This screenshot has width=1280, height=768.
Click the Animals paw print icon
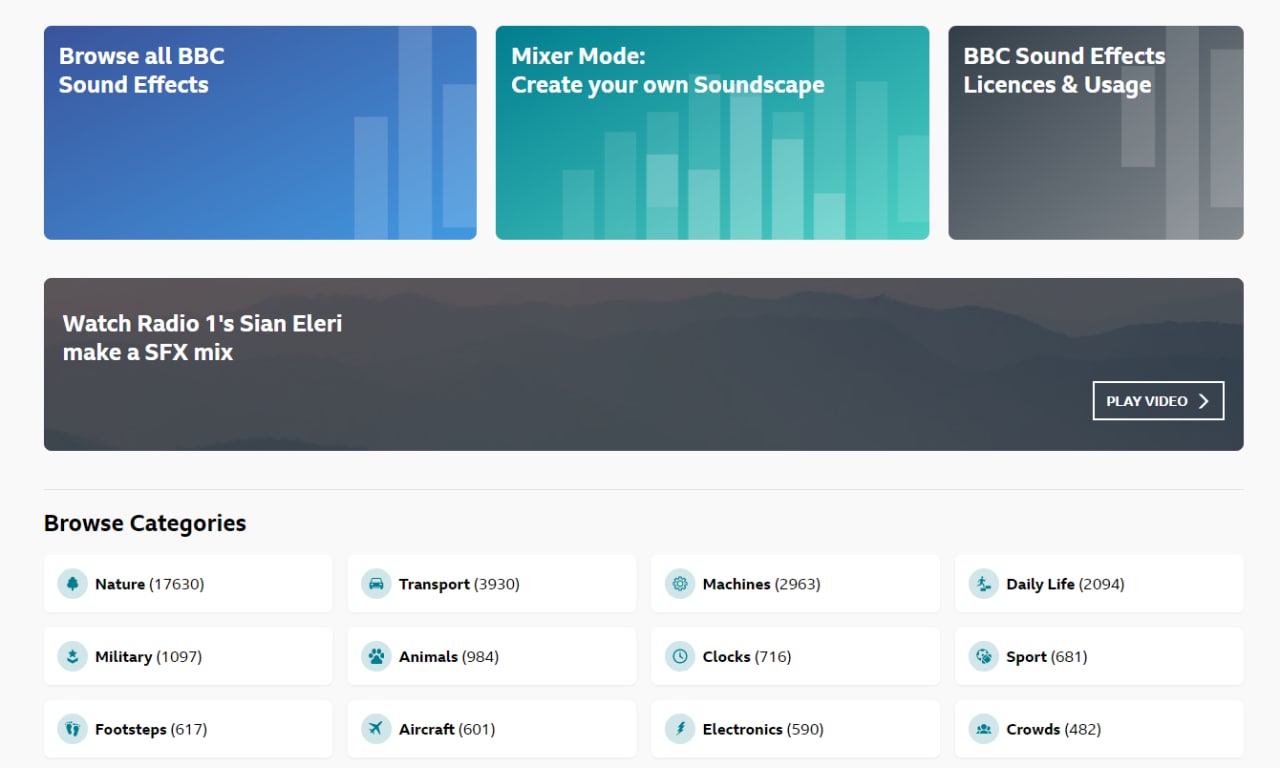click(376, 657)
